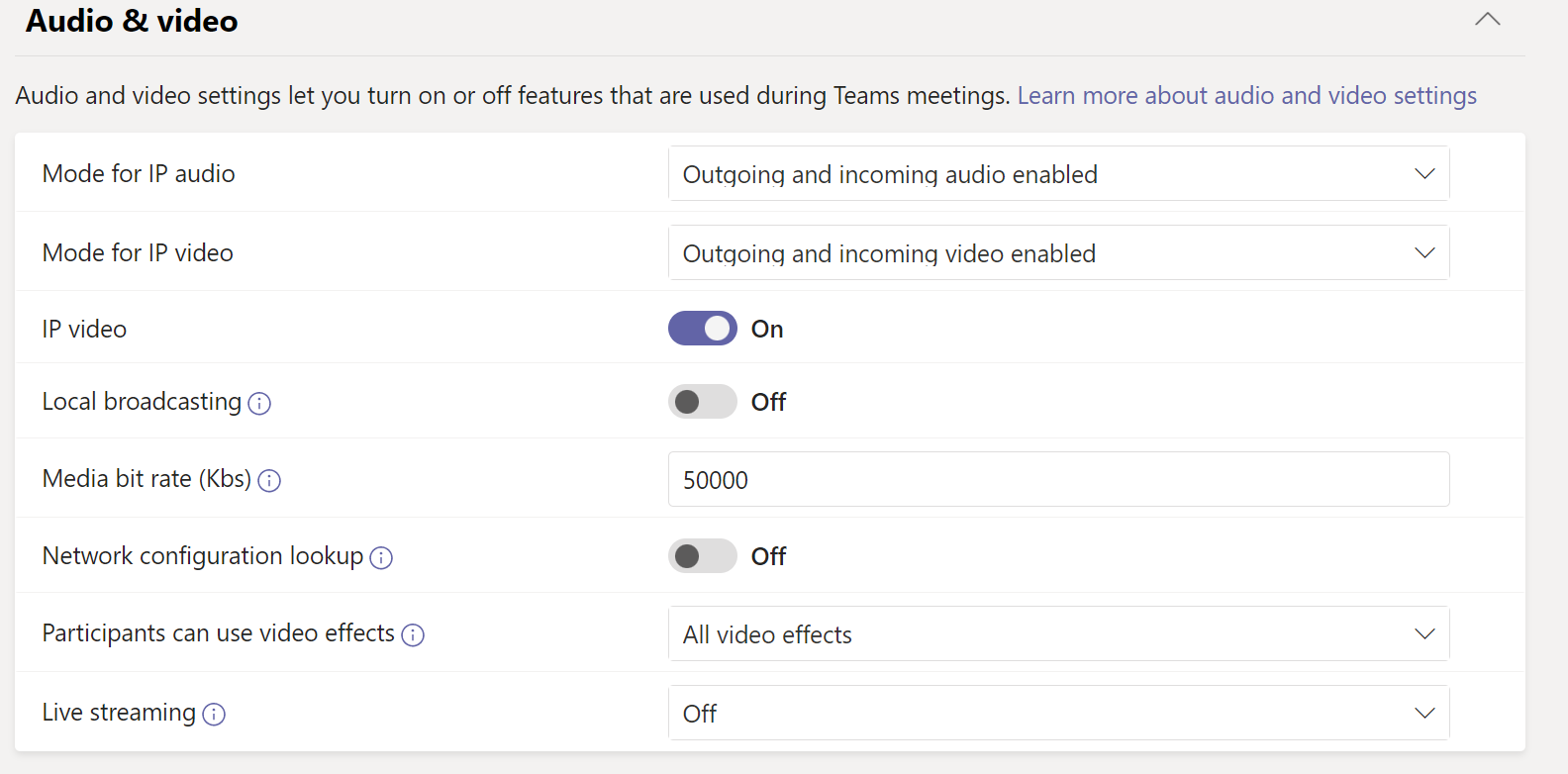Click the 'Mode for IP audio' label text
The width and height of the screenshot is (1568, 774).
pyautogui.click(x=139, y=174)
